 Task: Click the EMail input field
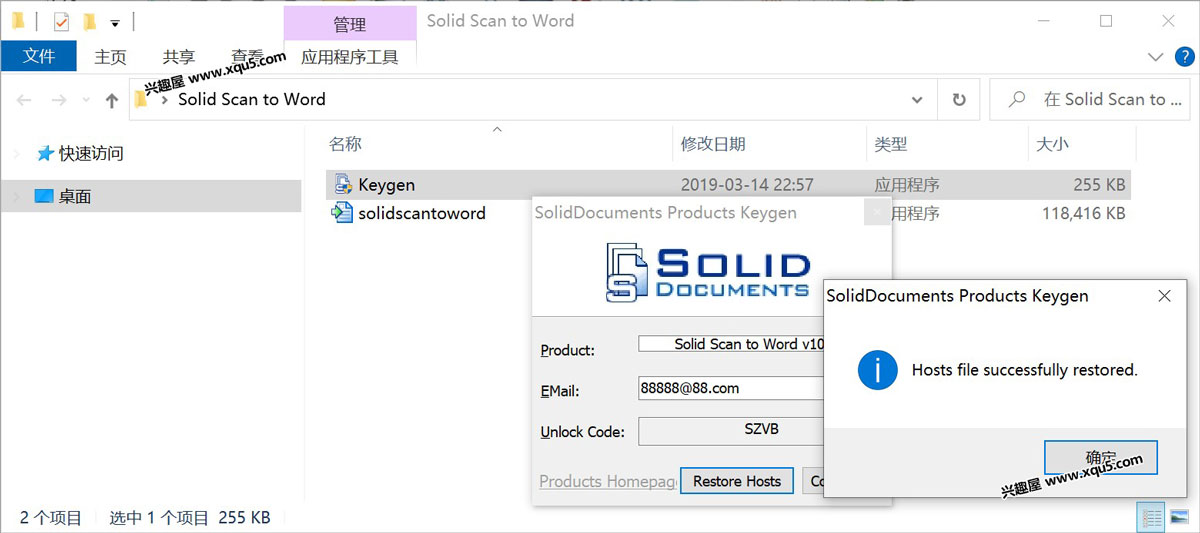click(x=730, y=388)
